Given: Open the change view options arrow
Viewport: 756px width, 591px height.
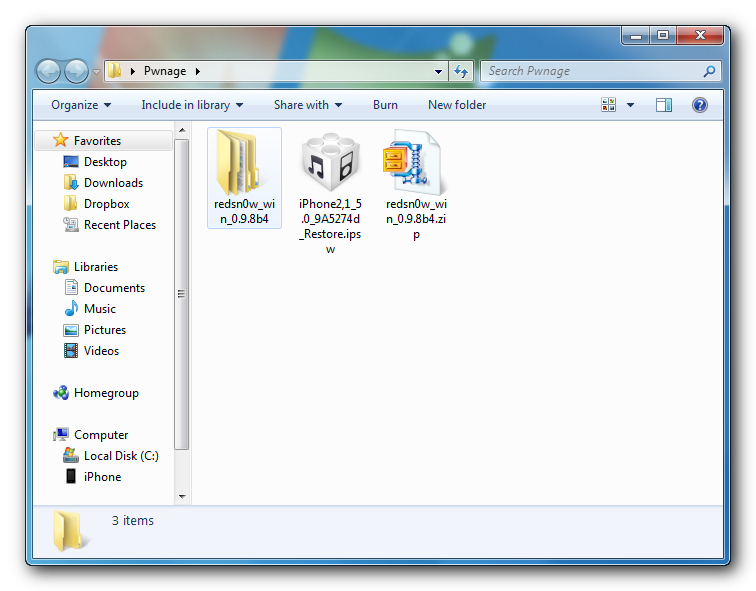Looking at the screenshot, I should [x=630, y=105].
